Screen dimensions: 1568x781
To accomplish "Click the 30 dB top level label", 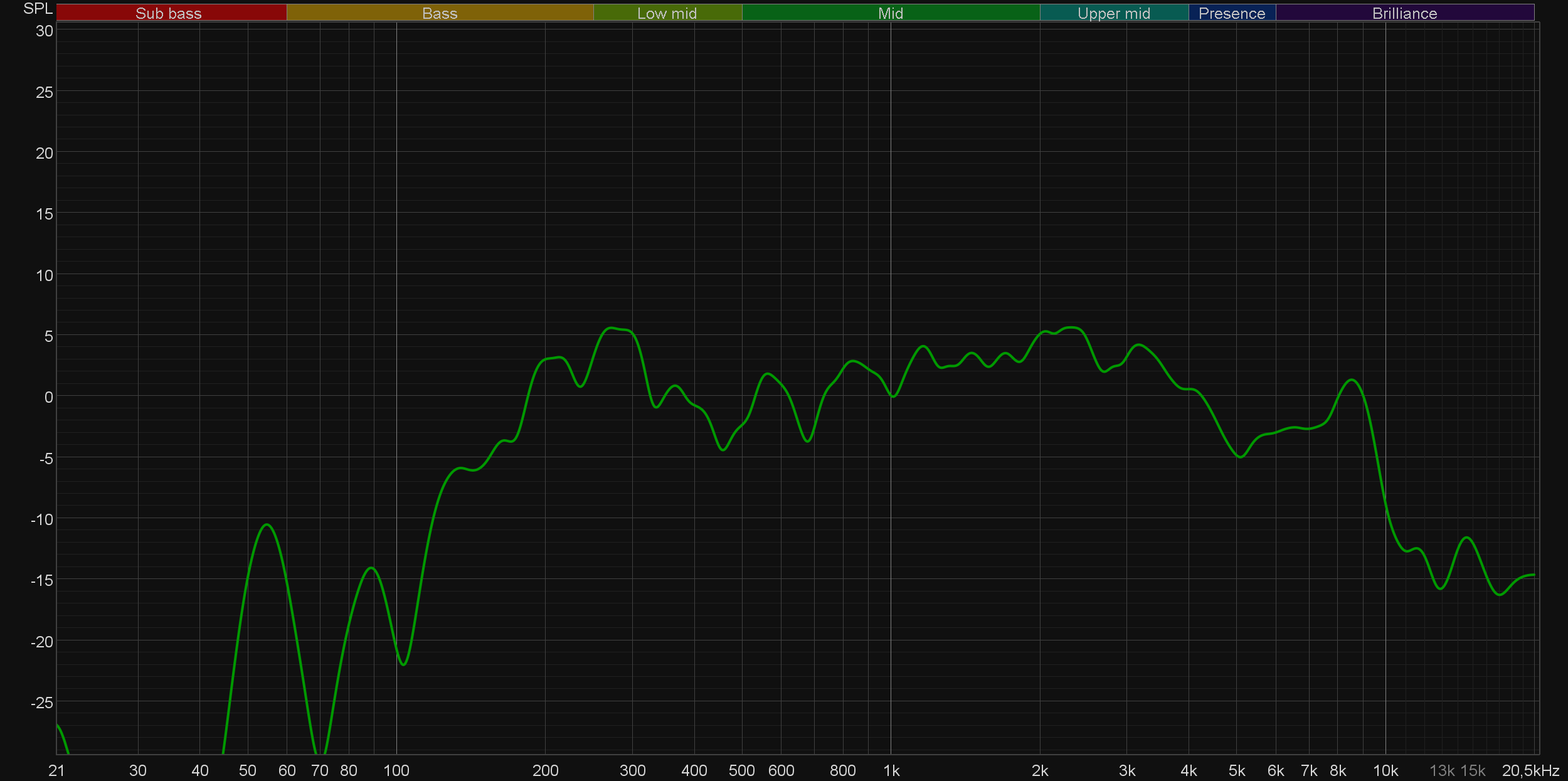I will point(44,31).
